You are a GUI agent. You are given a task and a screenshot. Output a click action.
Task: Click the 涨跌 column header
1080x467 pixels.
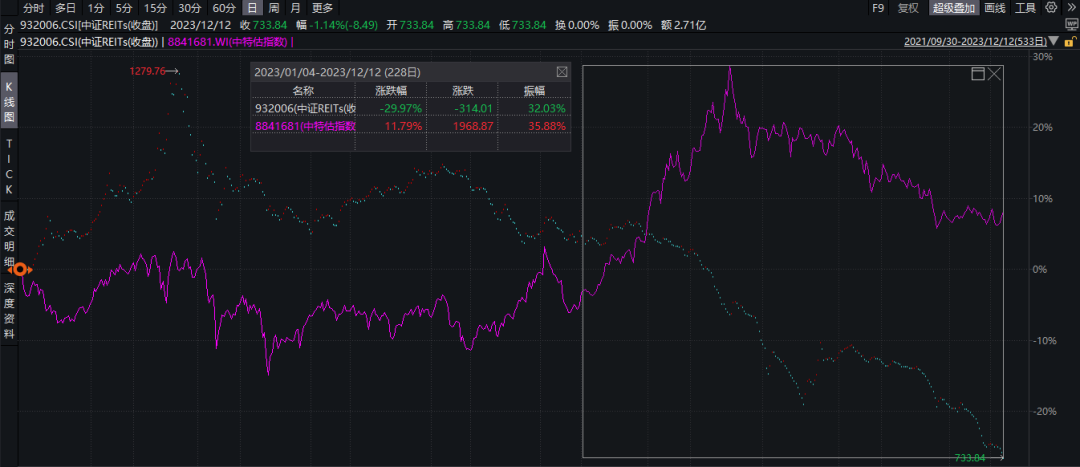pos(462,90)
